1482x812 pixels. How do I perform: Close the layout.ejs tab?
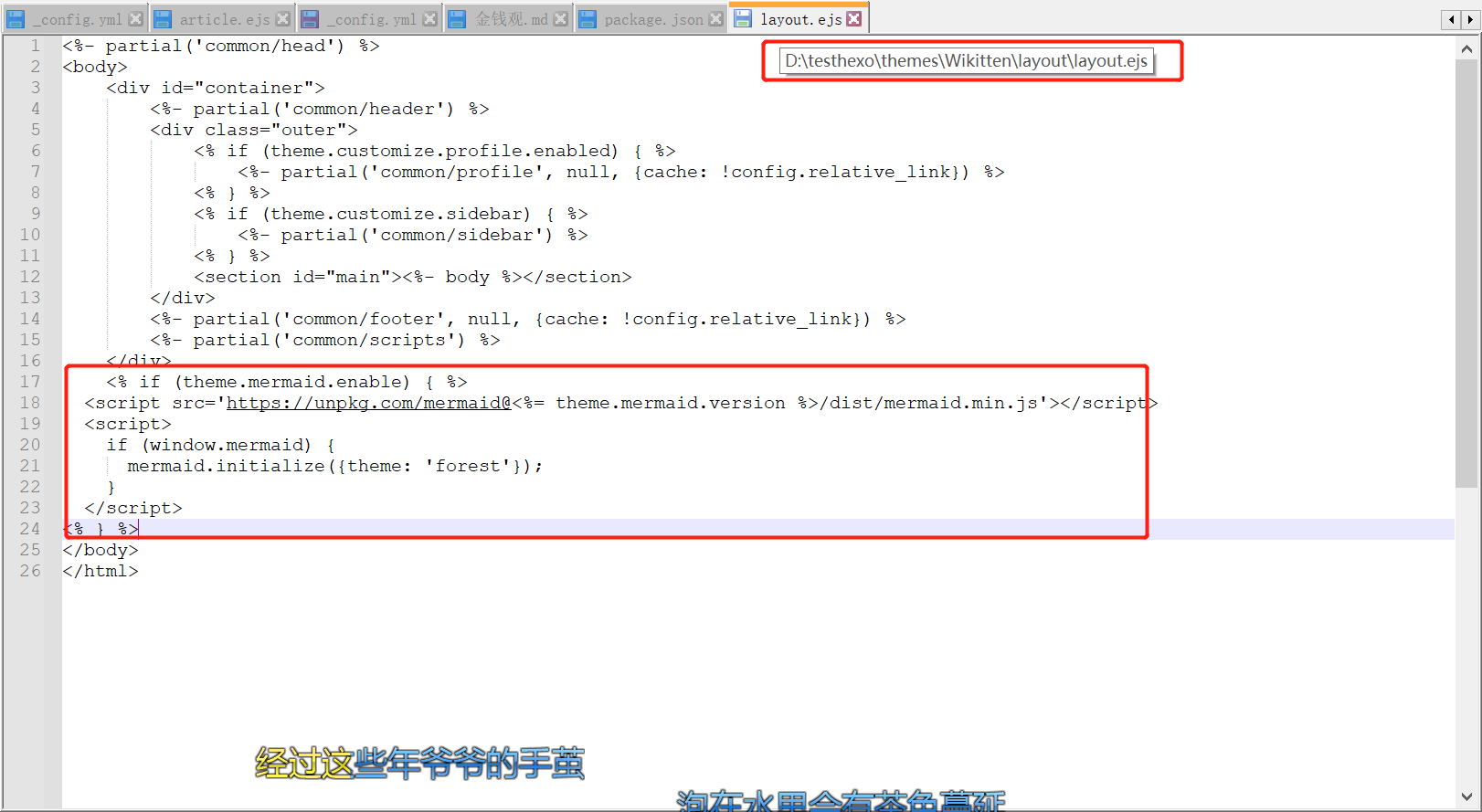[x=854, y=18]
